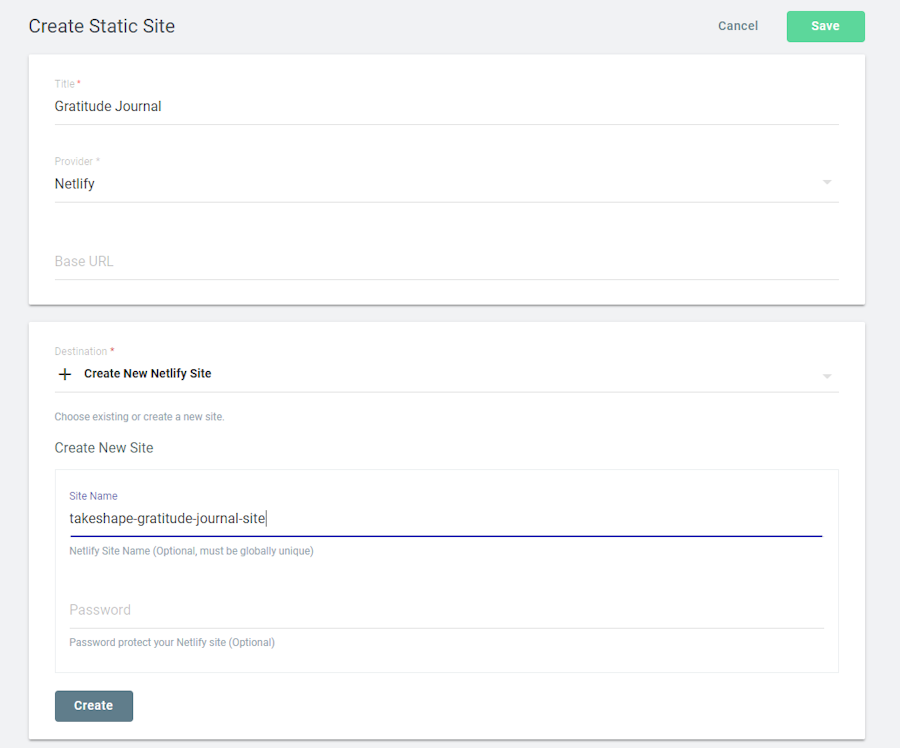Open the Destination dropdown 'Create New Netlify Site'
Image resolution: width=900 pixels, height=748 pixels.
(x=446, y=374)
